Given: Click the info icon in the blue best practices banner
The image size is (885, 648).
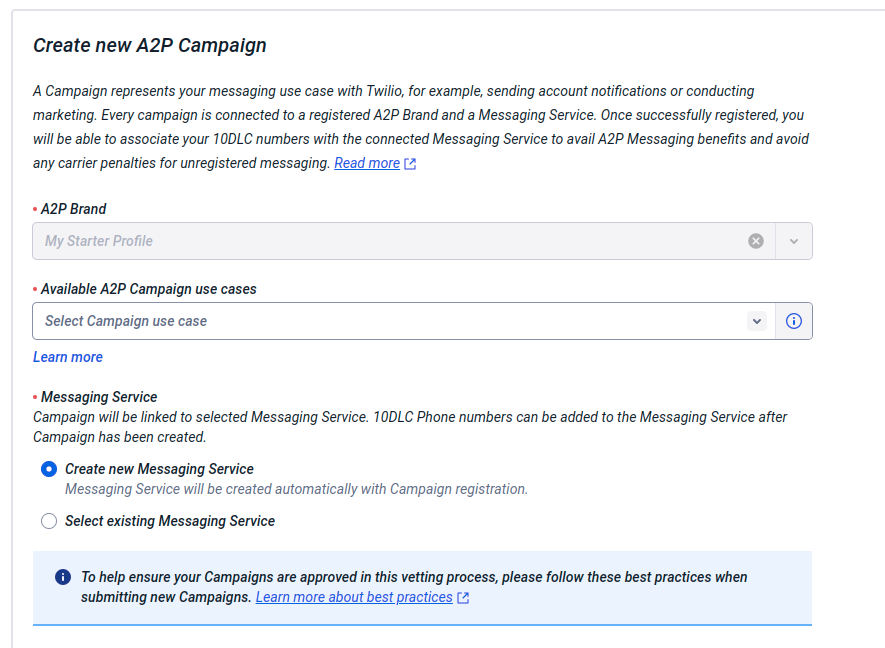Looking at the screenshot, I should click(63, 577).
